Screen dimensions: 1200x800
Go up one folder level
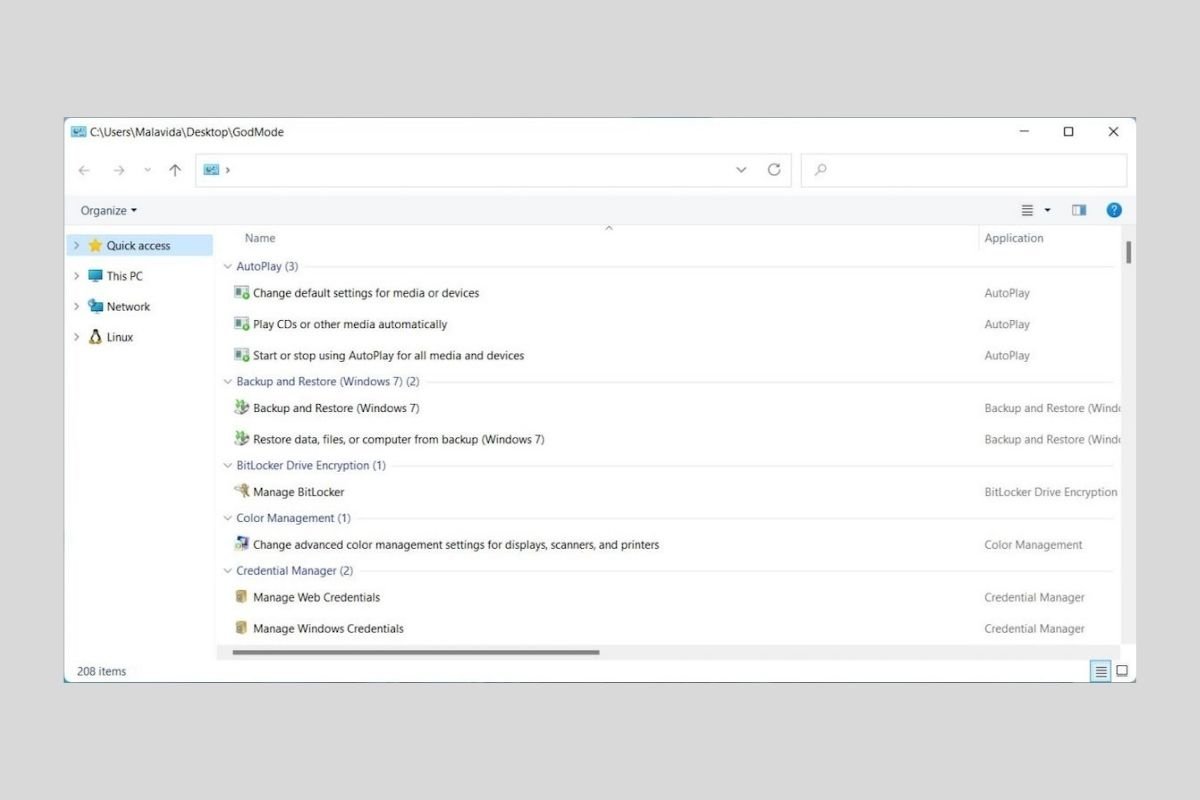tap(175, 171)
